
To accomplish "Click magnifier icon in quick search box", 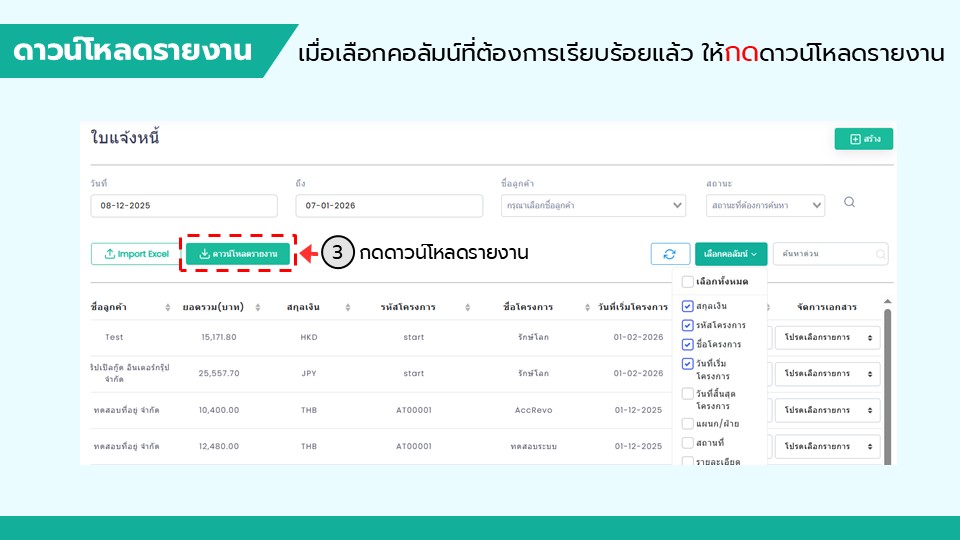I will point(881,254).
